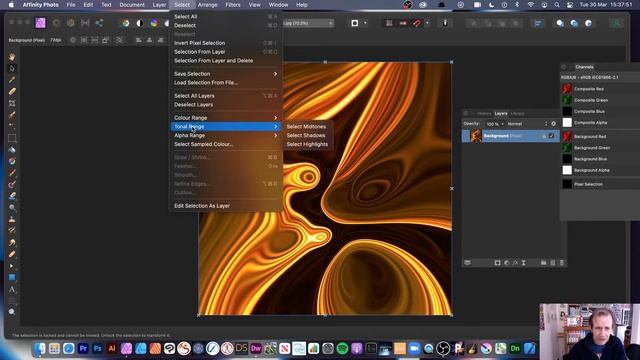Viewport: 640px width, 360px height.
Task: Select the Rectangular Marquee tool
Action: point(12,138)
